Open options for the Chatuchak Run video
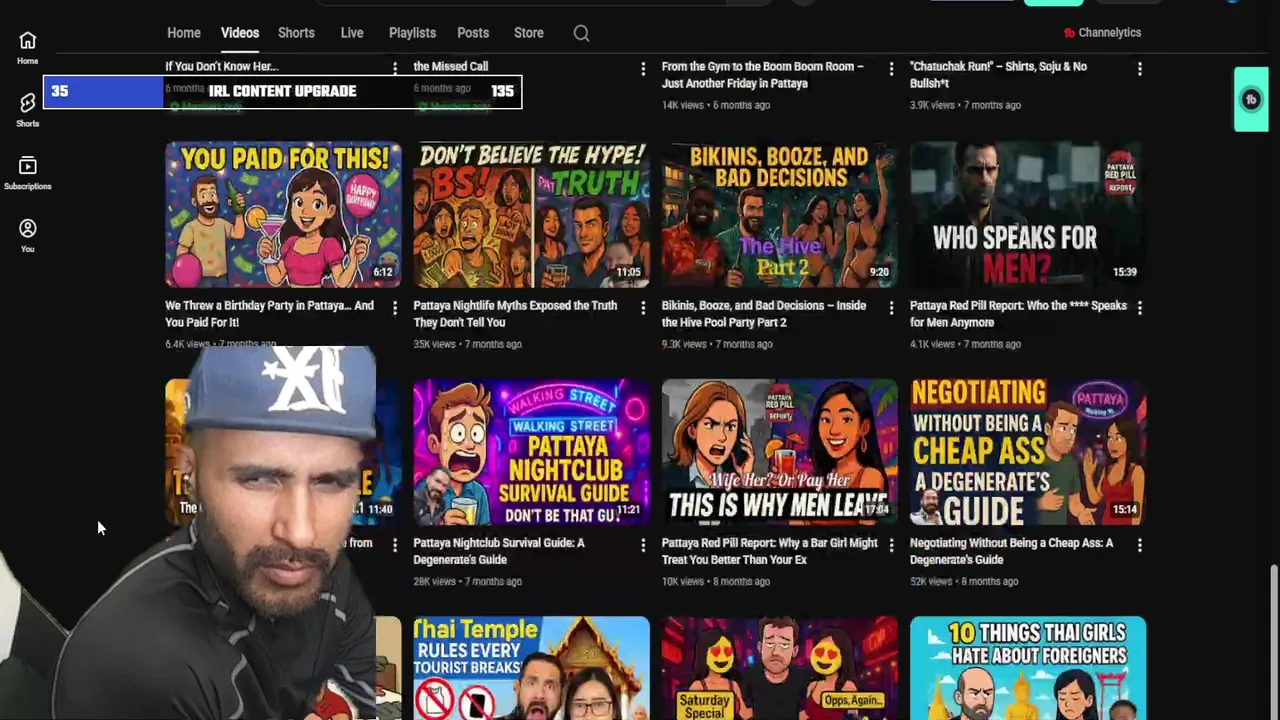The height and width of the screenshot is (720, 1280). tap(1139, 68)
